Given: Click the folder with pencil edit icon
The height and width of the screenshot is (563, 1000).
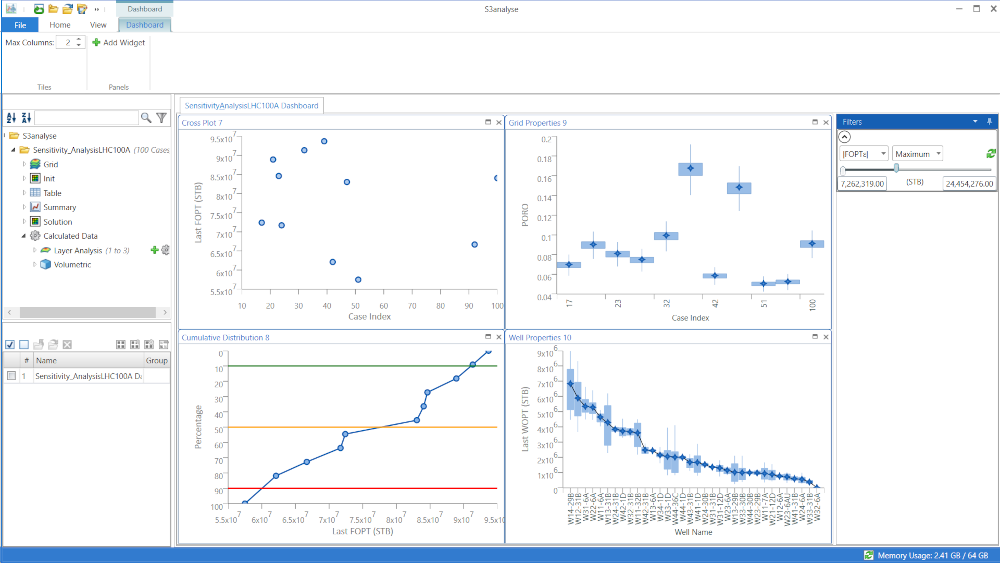Looking at the screenshot, I should point(82,9).
